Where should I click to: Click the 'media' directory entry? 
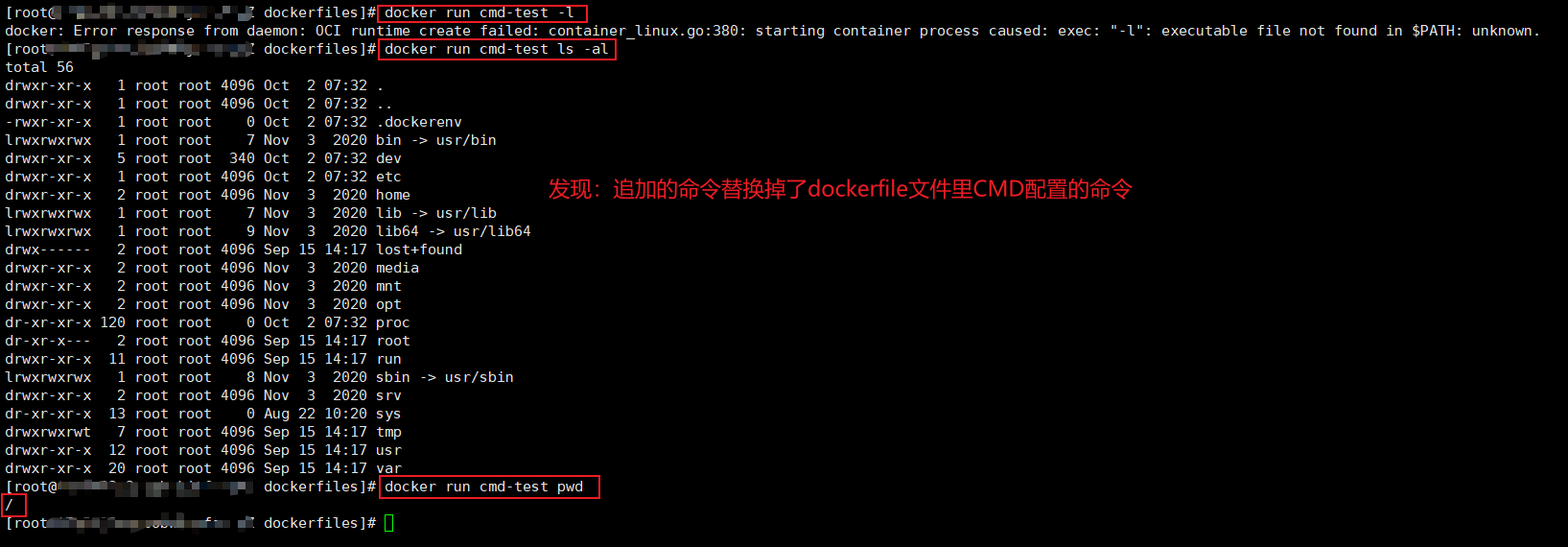(397, 268)
